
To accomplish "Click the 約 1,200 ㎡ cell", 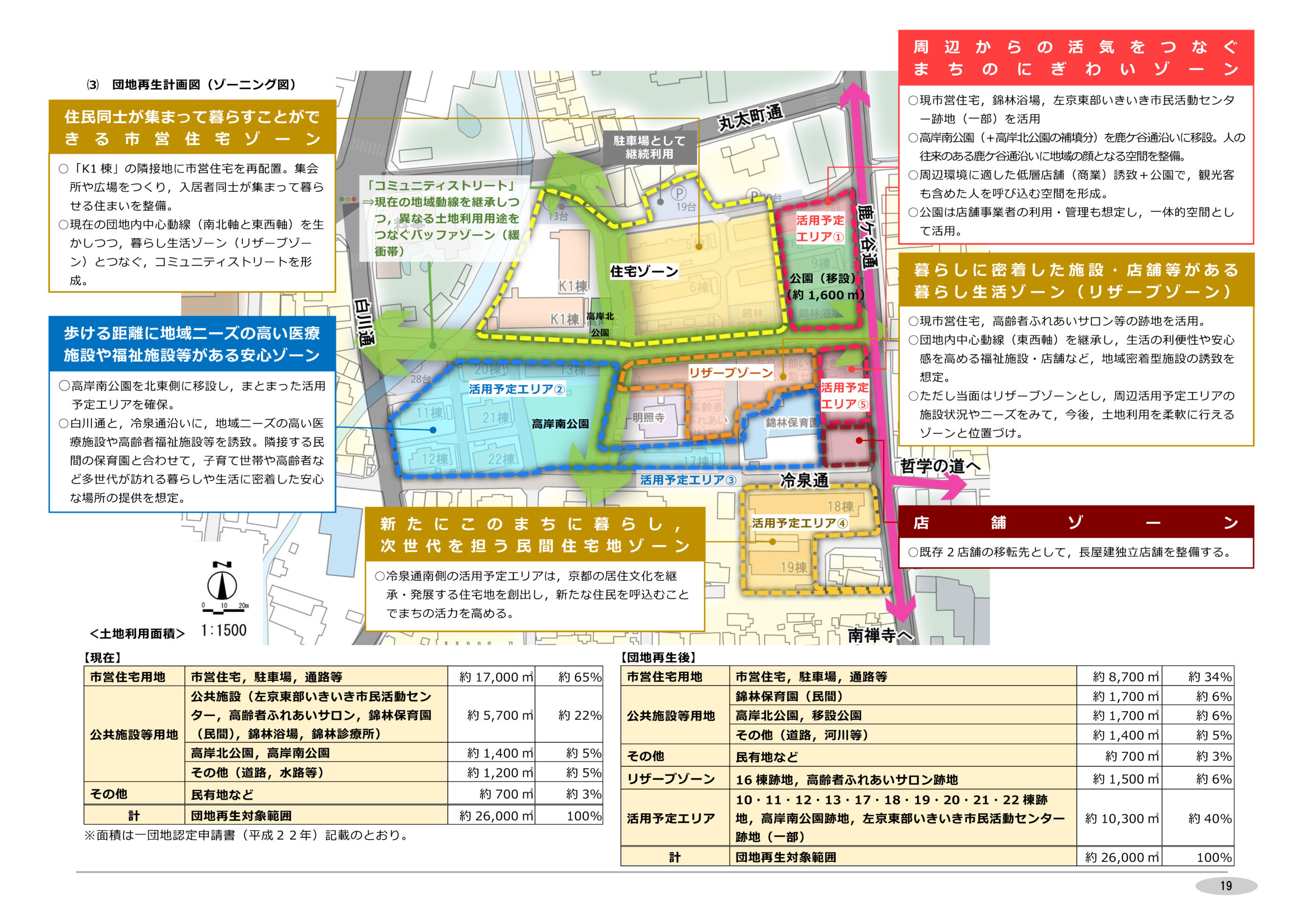I will point(491,772).
